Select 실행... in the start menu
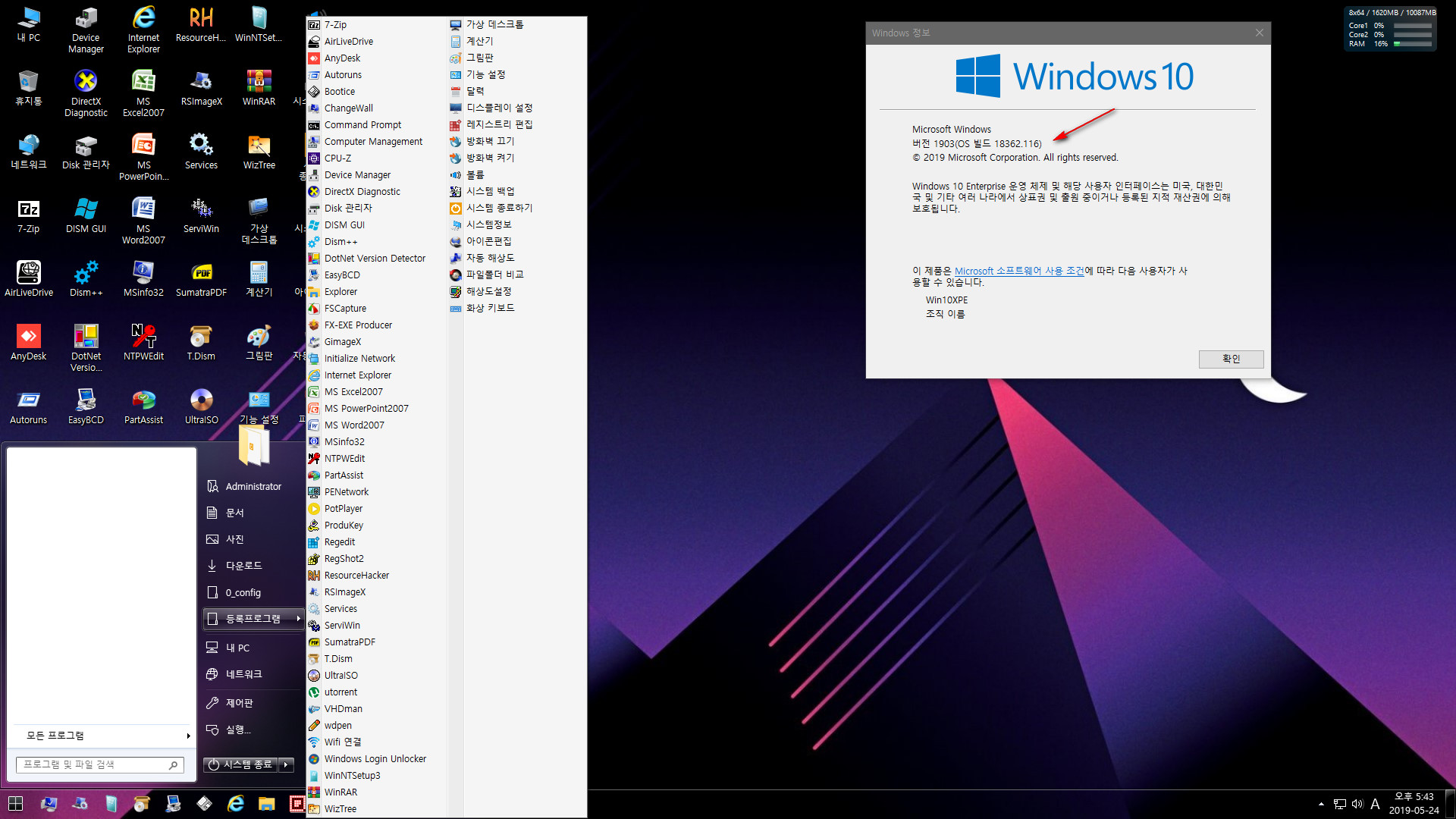1456x819 pixels. click(x=253, y=730)
